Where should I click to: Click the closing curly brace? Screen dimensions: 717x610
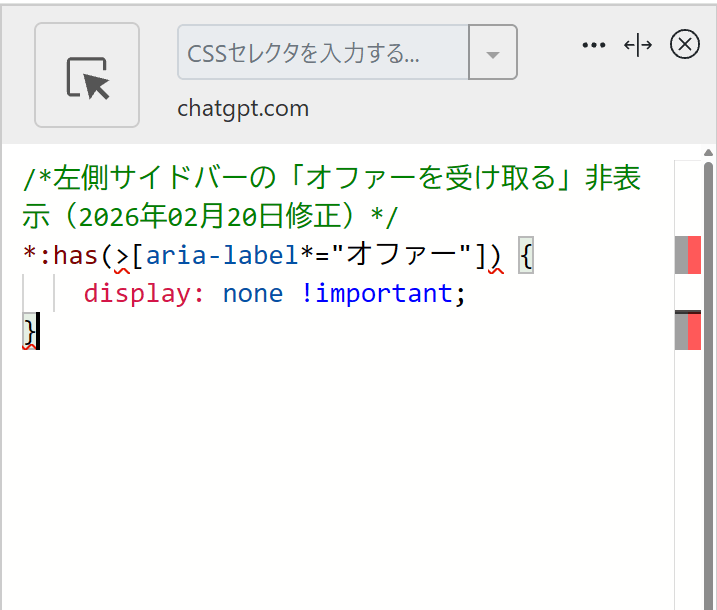coord(29,331)
